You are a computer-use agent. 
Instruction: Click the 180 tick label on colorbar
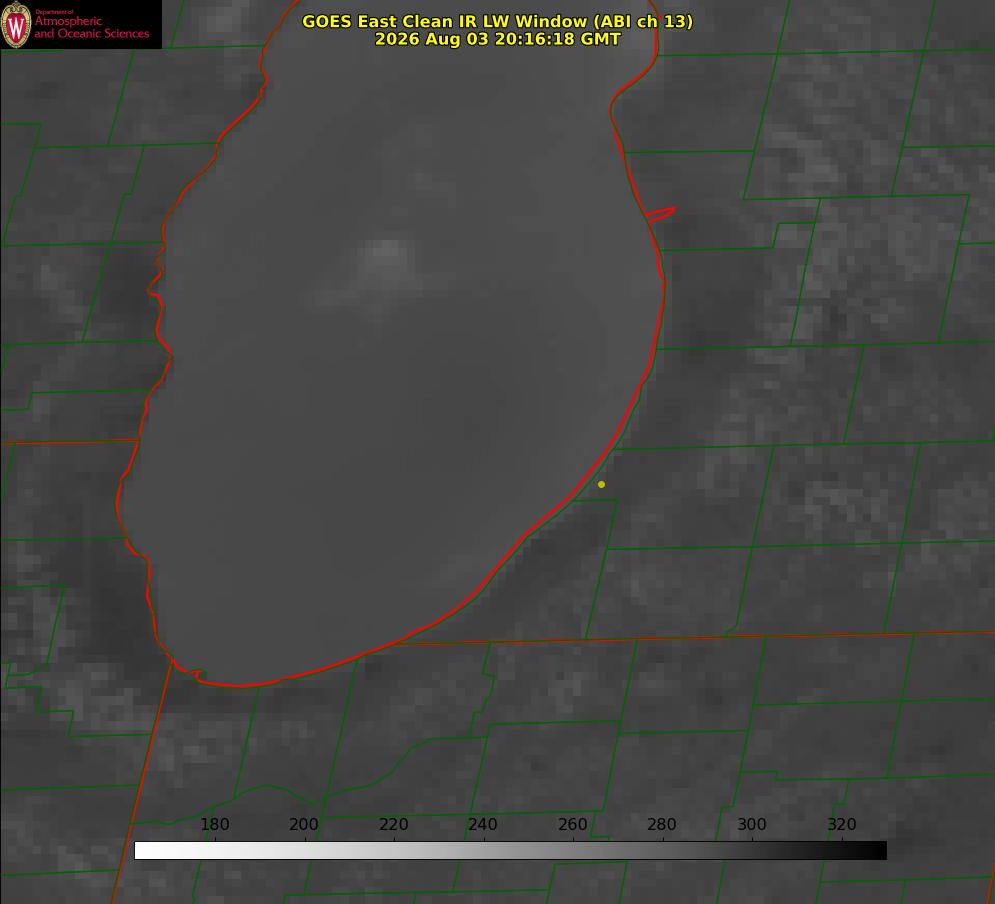(x=214, y=824)
